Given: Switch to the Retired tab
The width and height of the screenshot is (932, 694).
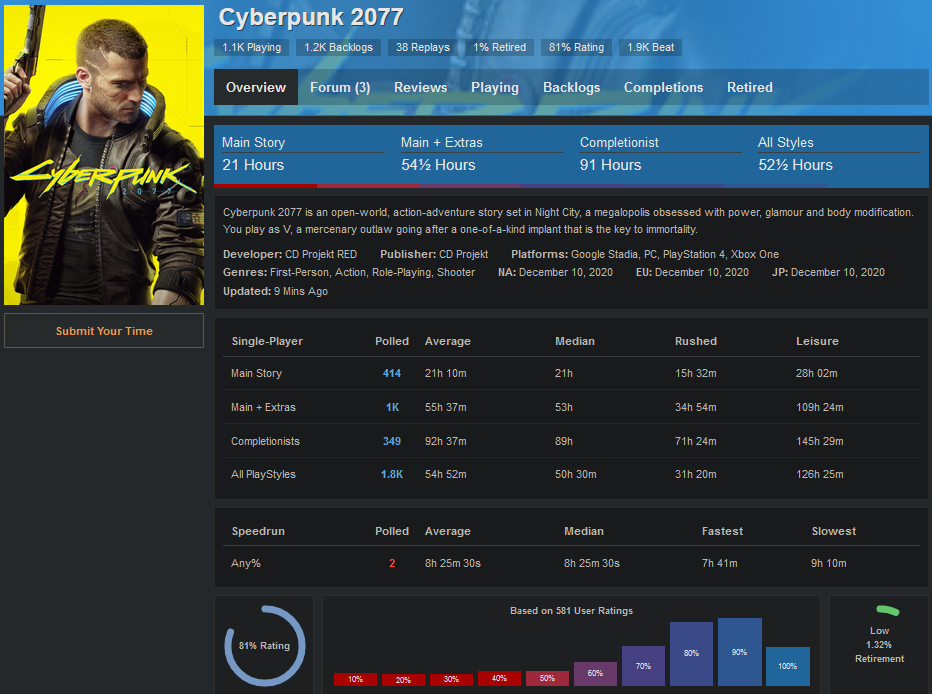Looking at the screenshot, I should pos(750,87).
